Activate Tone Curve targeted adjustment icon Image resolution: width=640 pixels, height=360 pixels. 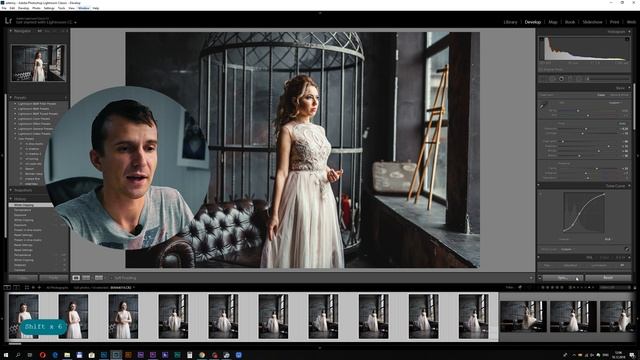(x=540, y=193)
